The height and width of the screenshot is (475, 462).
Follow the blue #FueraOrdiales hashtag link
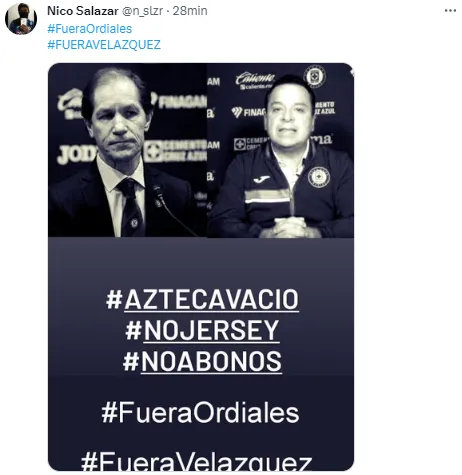(x=90, y=28)
